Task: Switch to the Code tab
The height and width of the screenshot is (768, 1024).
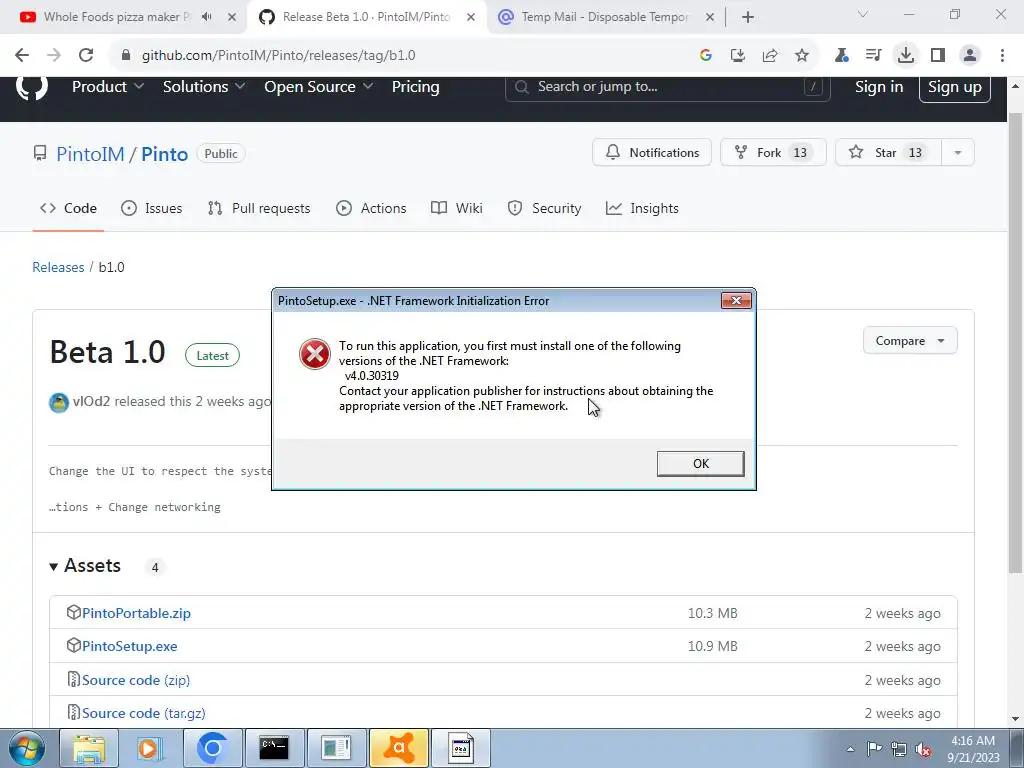Action: [x=68, y=208]
